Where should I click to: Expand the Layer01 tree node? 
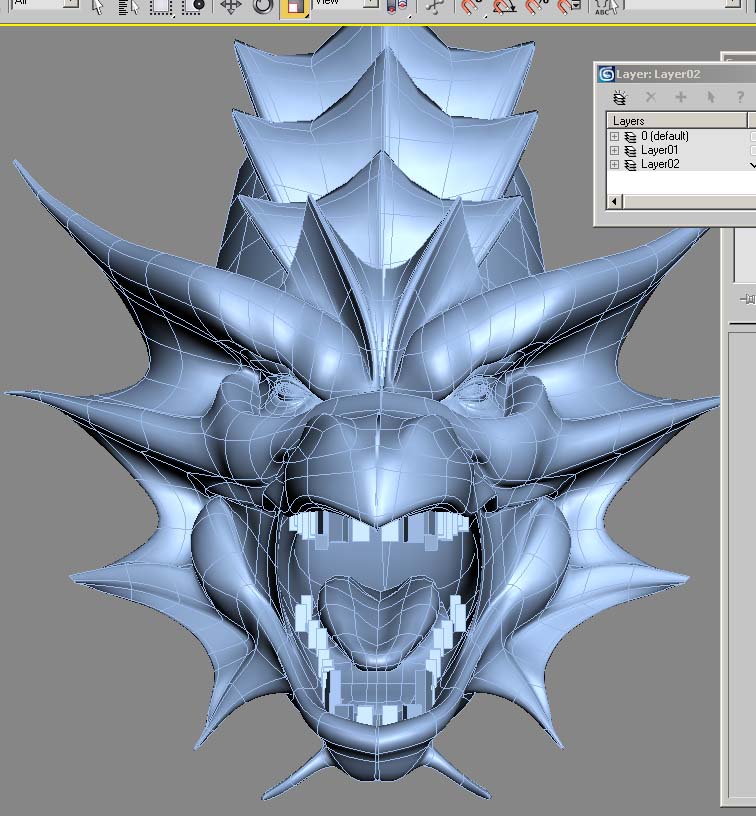point(614,150)
